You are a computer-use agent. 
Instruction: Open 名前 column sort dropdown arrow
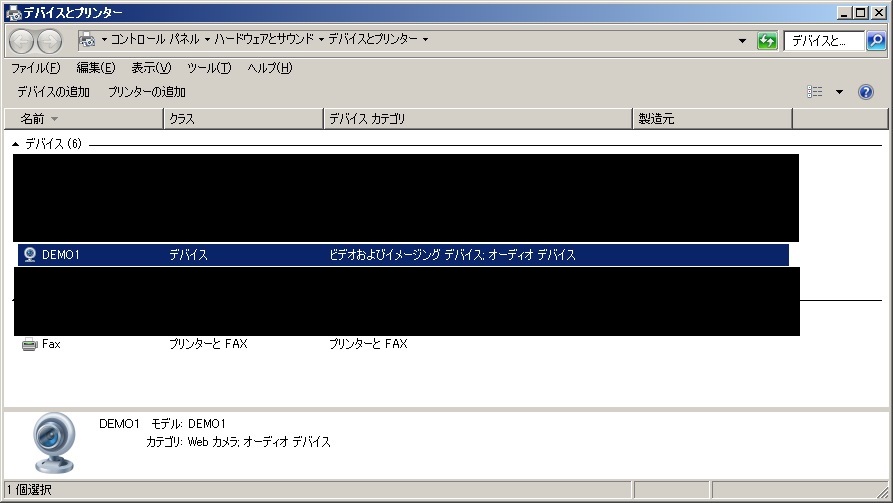point(55,119)
